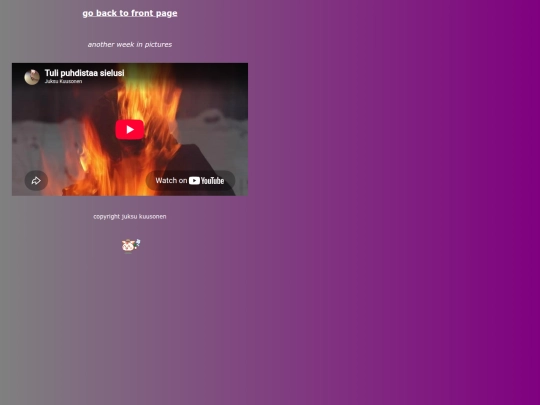The image size is (540, 405).
Task: Click the channel avatar in video header
Action: click(32, 77)
